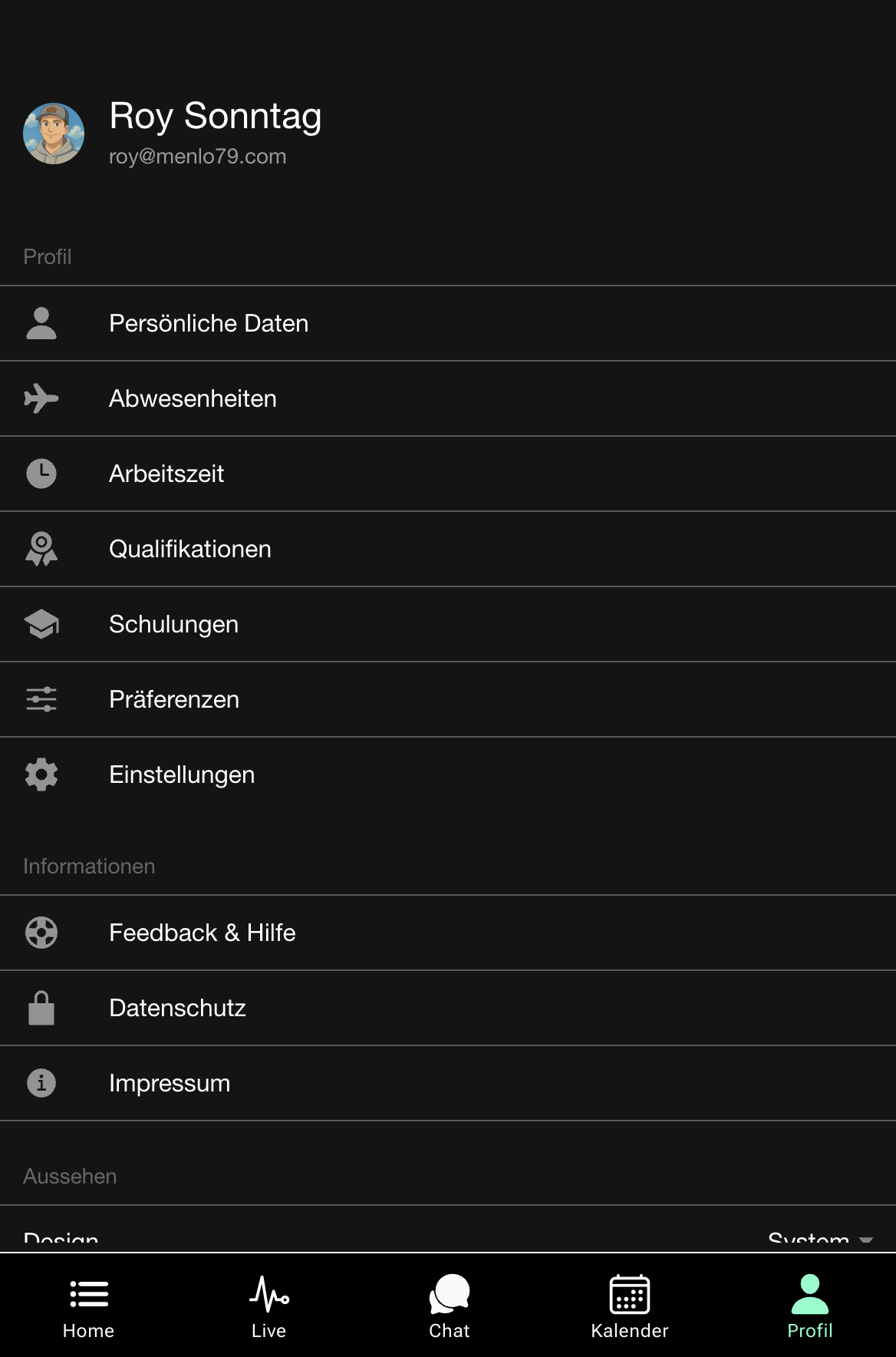The image size is (896, 1357).
Task: Tap the lifebuoy icon for Feedback & Hilfe
Action: [41, 933]
